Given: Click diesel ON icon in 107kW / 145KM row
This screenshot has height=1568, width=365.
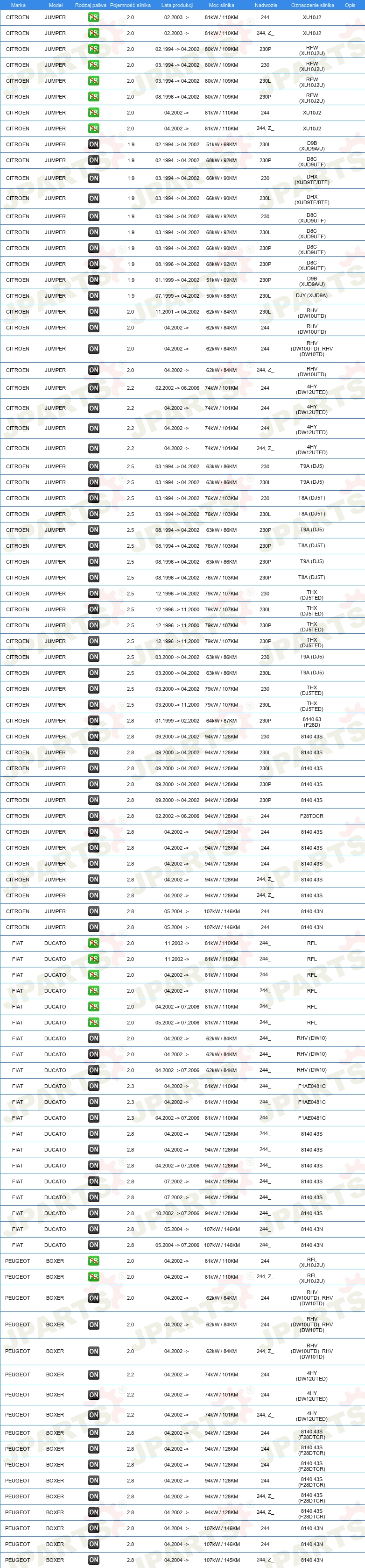Looking at the screenshot, I should [x=94, y=1560].
